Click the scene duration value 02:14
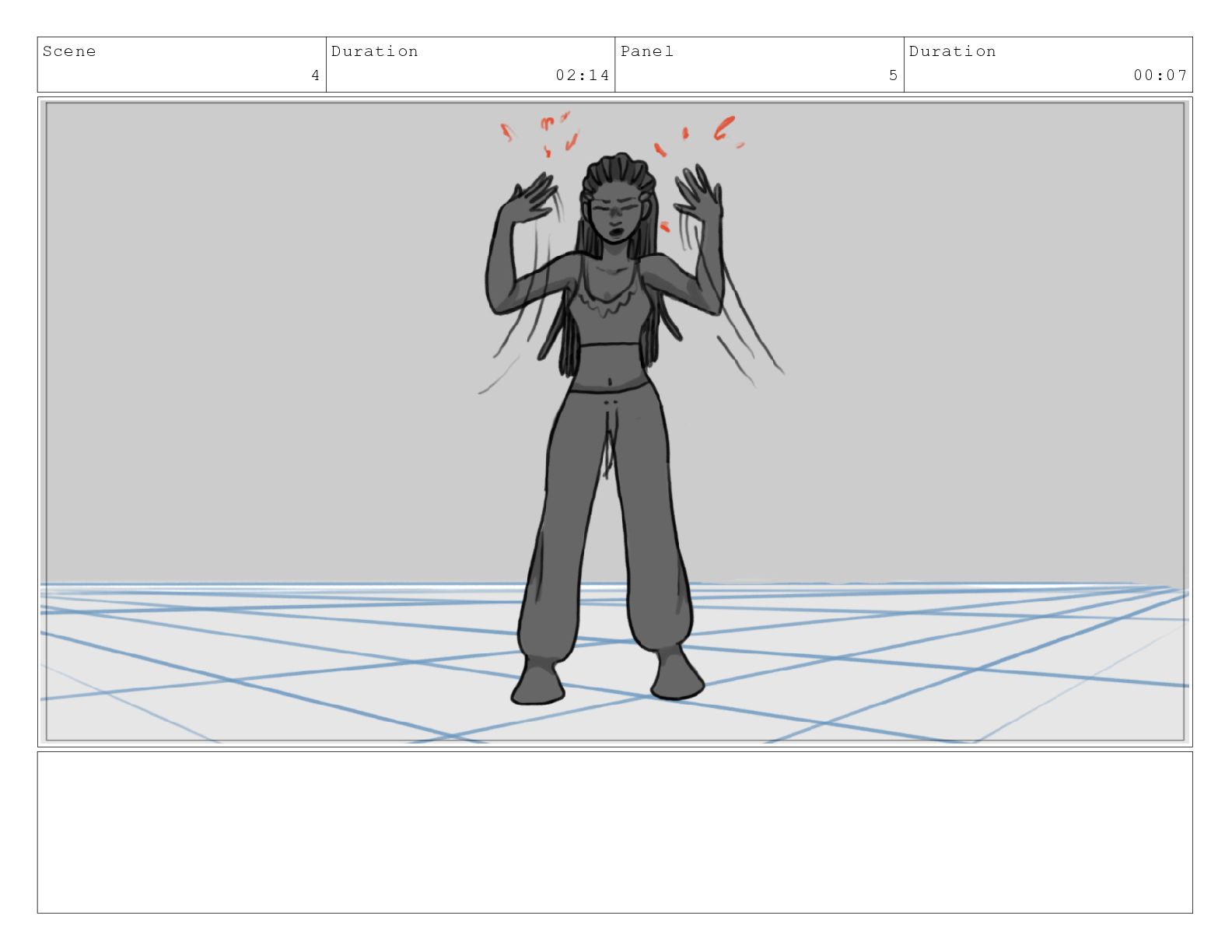1232x952 pixels. (582, 75)
